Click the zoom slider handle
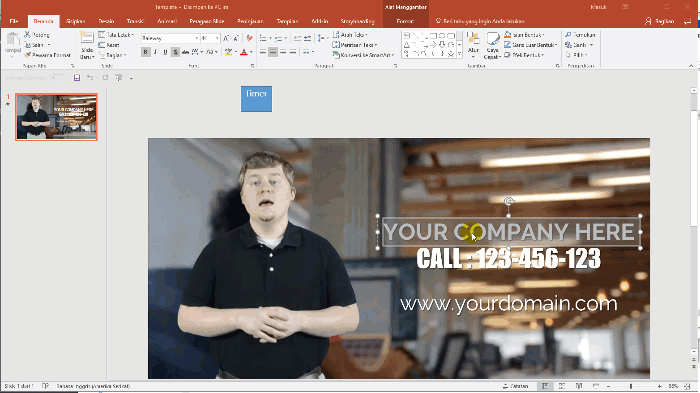This screenshot has width=700, height=393. tap(631, 386)
